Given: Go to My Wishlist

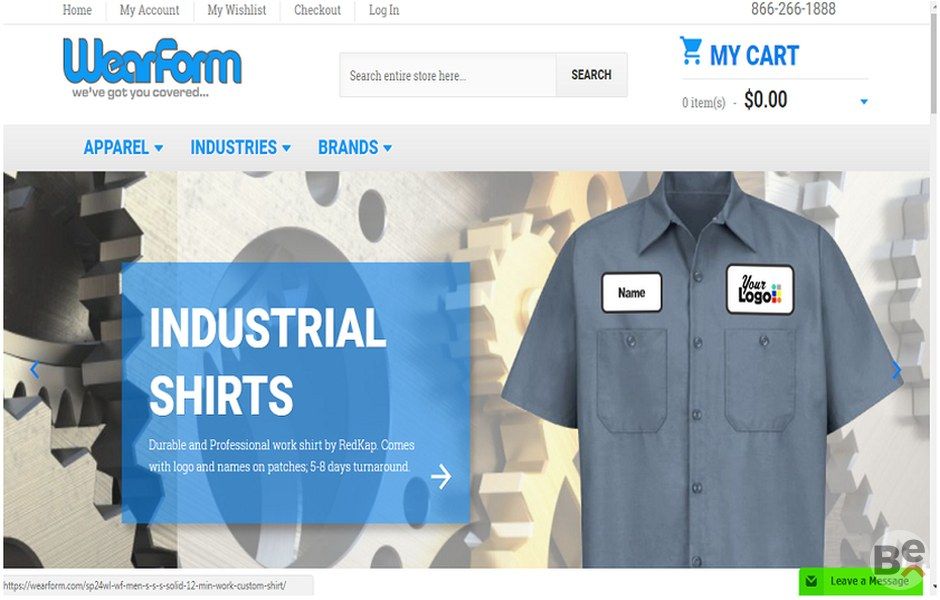Looking at the screenshot, I should click(237, 10).
